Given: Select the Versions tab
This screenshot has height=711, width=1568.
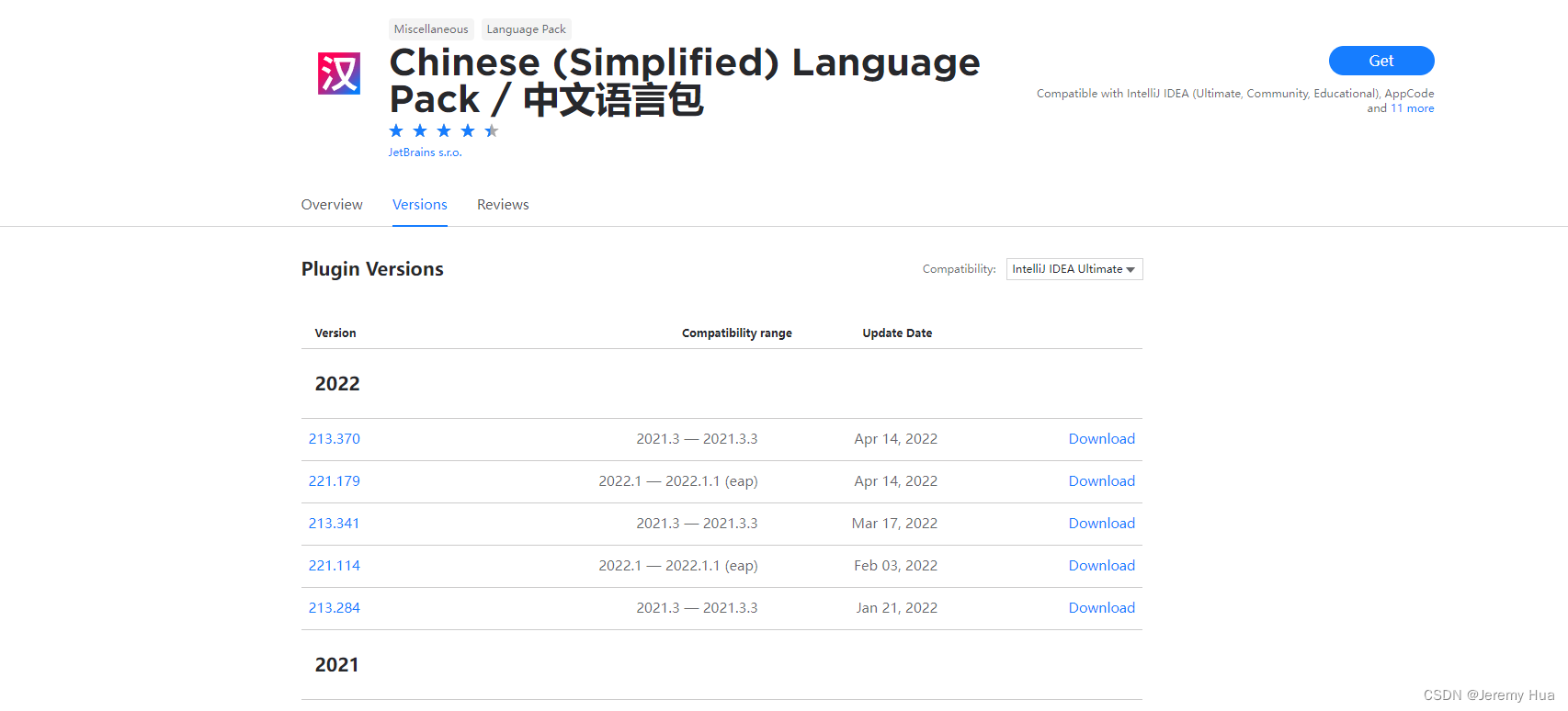Looking at the screenshot, I should coord(420,205).
